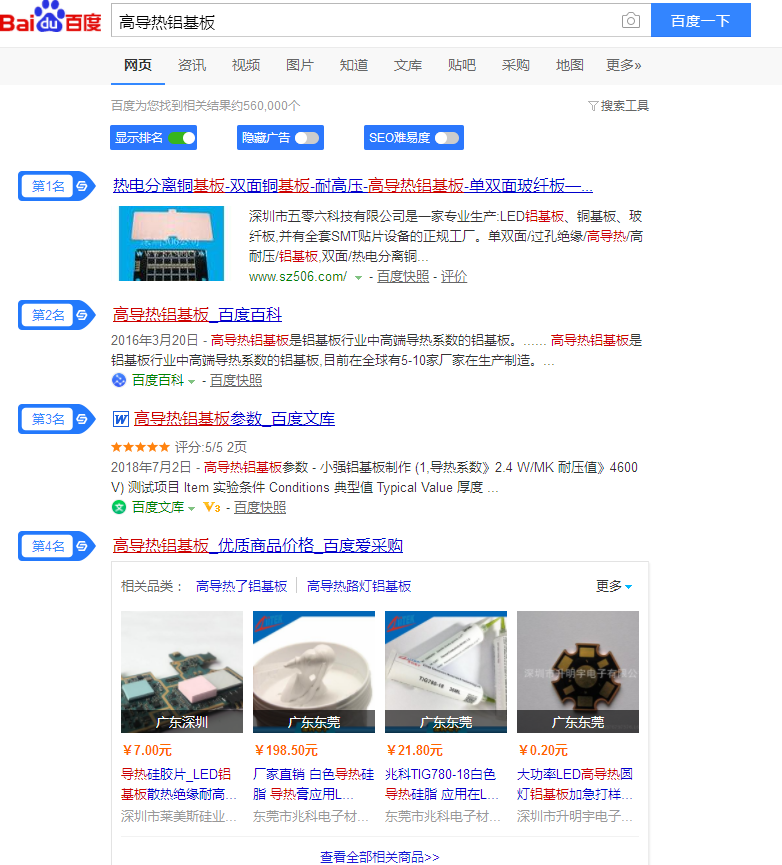The height and width of the screenshot is (865, 782).
Task: Turn on the SEO难易度 switch
Action: [447, 138]
